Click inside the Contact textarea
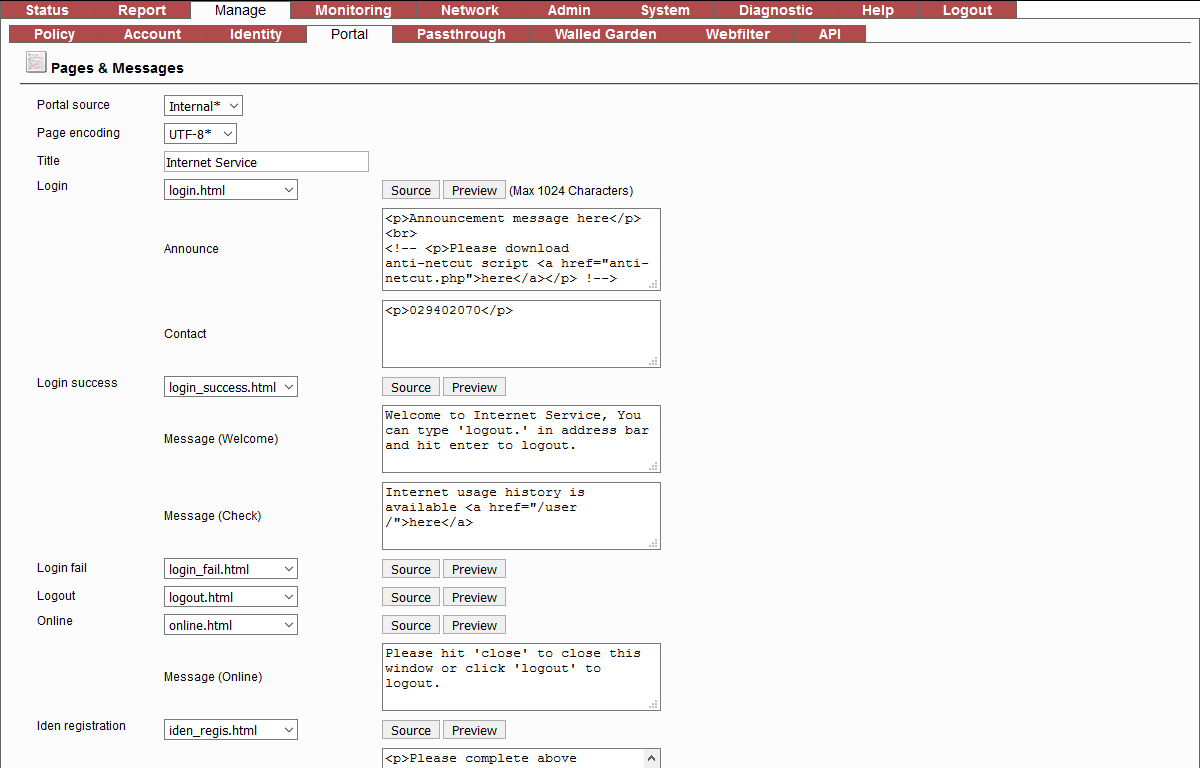1200x768 pixels. pyautogui.click(x=521, y=334)
